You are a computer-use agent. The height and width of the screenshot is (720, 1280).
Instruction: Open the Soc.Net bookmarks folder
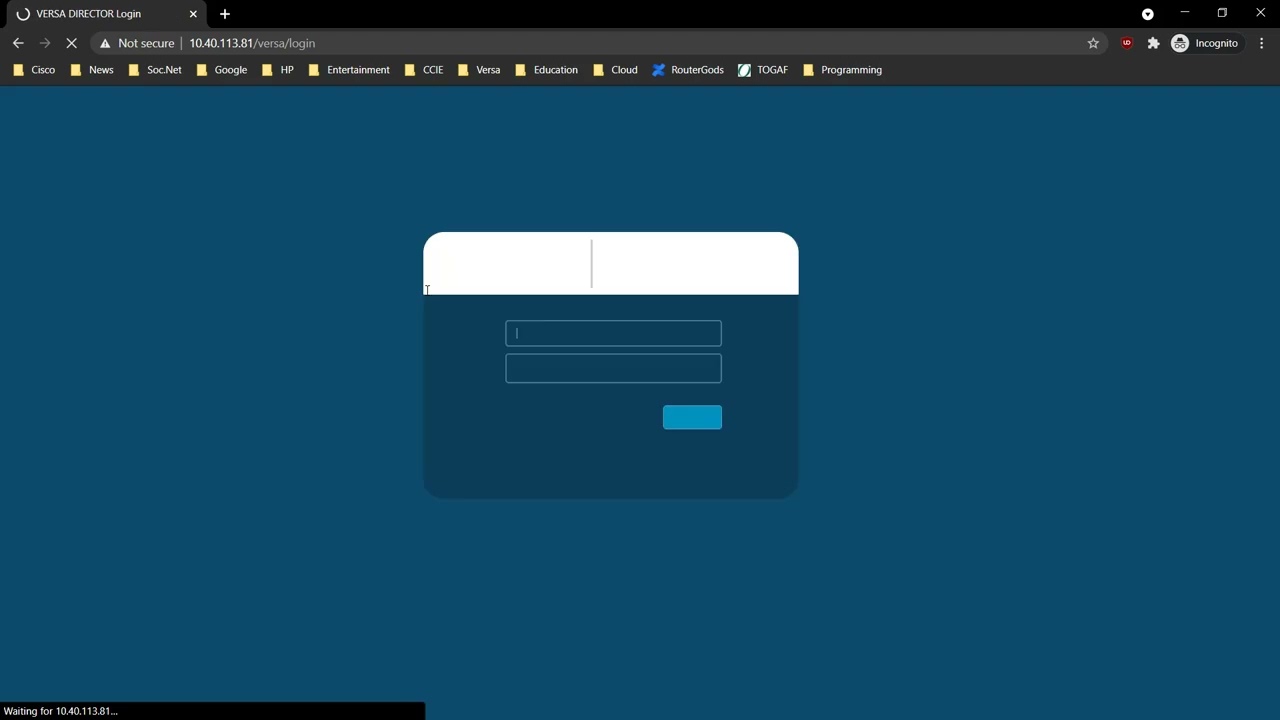click(155, 70)
